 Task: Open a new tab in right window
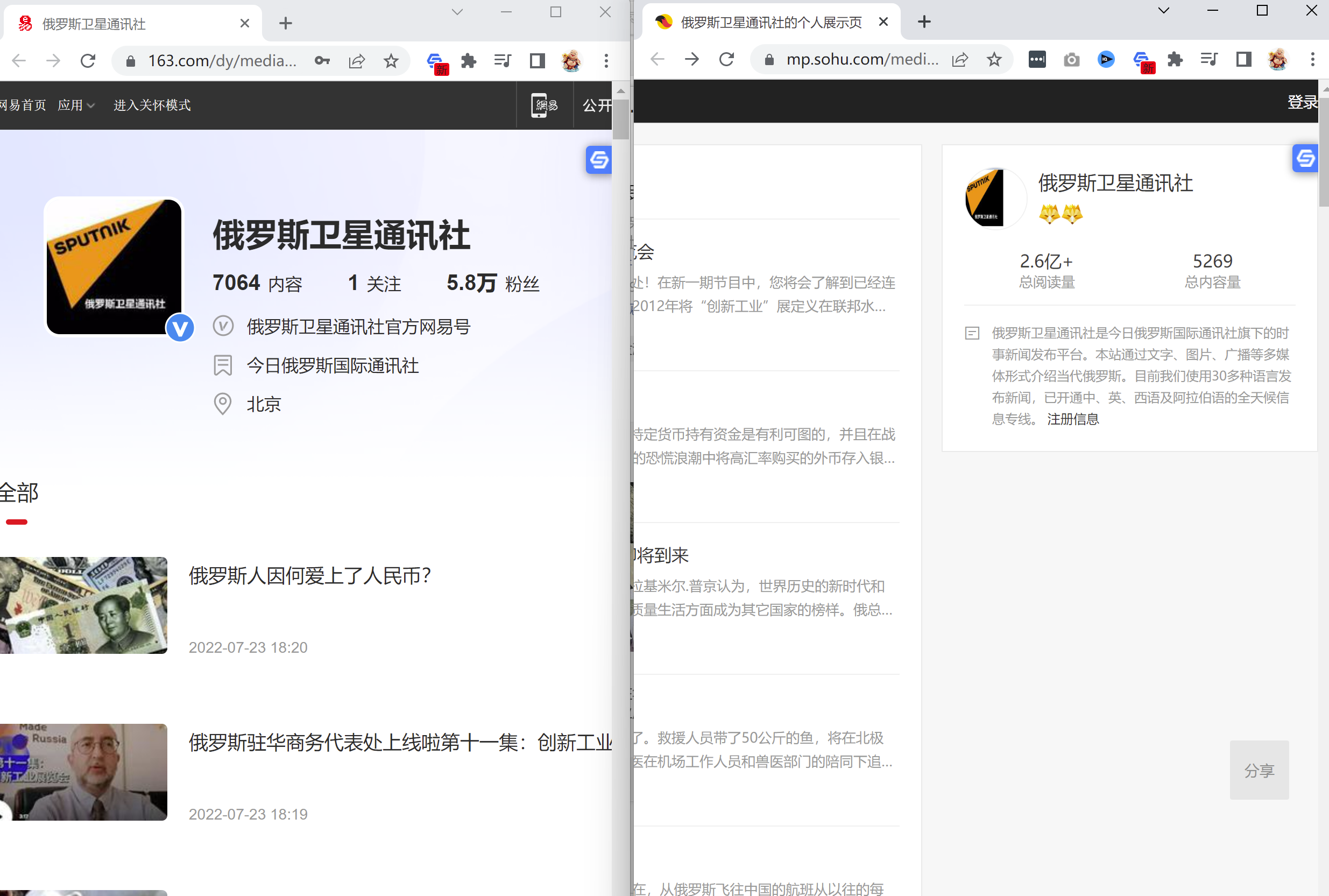pyautogui.click(x=924, y=22)
